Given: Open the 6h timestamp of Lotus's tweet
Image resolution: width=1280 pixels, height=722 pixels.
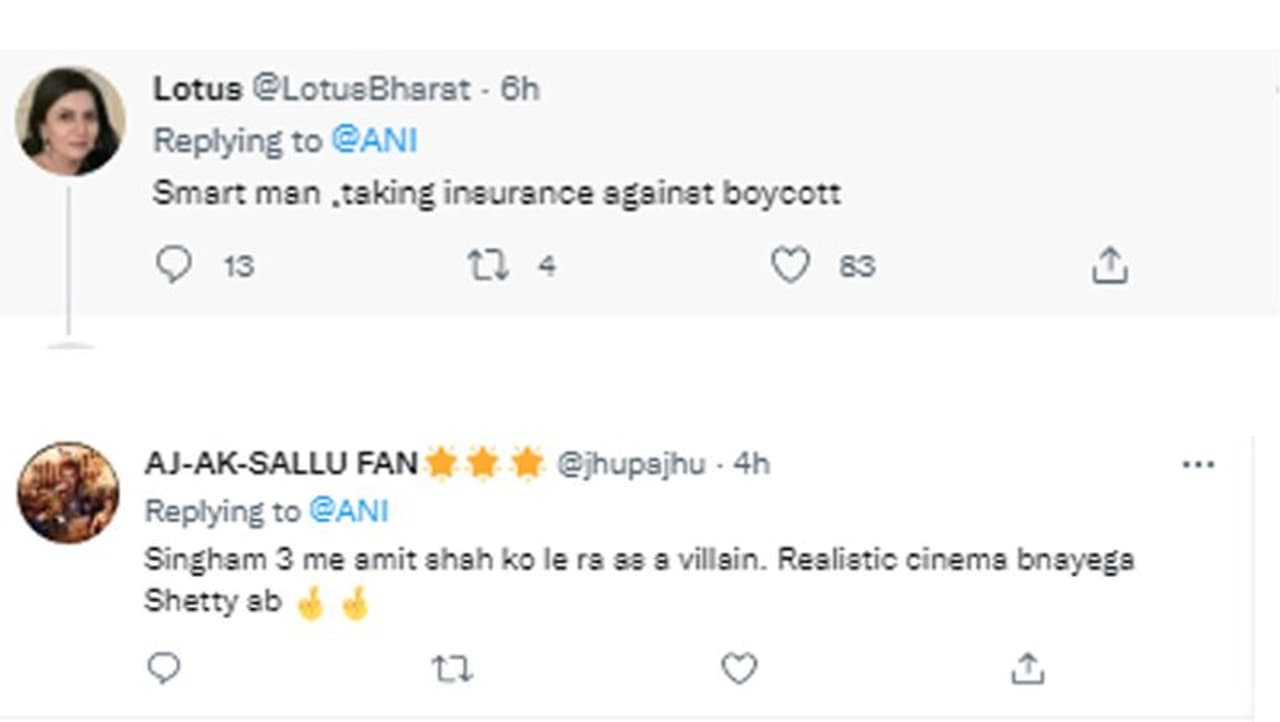Looking at the screenshot, I should pyautogui.click(x=519, y=89).
